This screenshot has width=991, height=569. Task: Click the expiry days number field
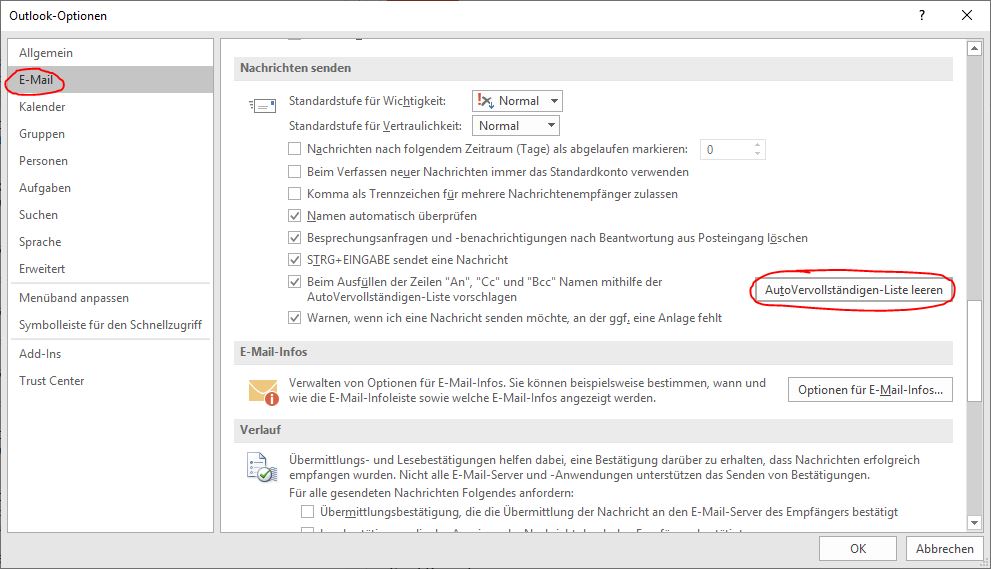(726, 150)
